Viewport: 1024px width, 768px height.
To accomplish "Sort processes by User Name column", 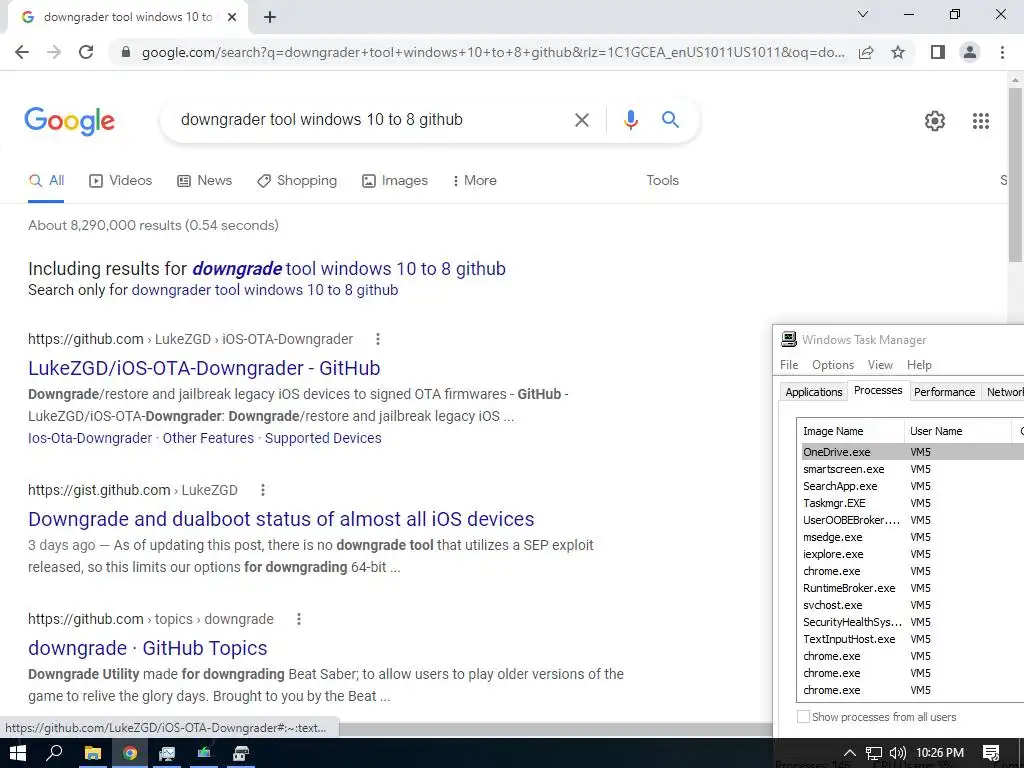I will [x=957, y=431].
